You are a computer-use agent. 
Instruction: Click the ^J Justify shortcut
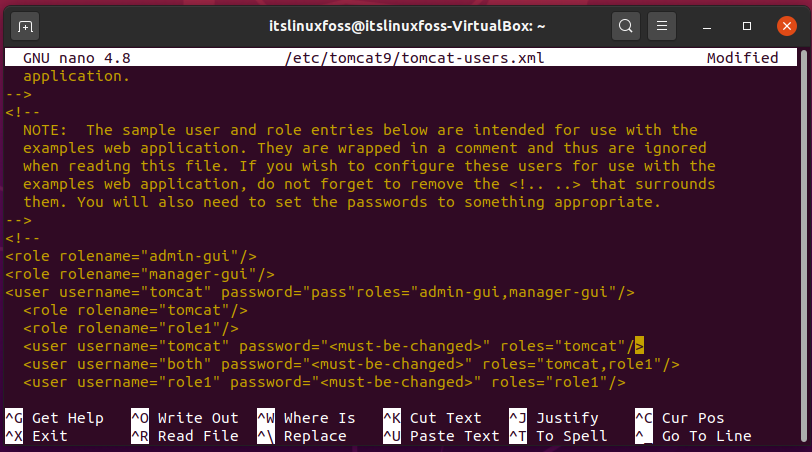point(554,418)
